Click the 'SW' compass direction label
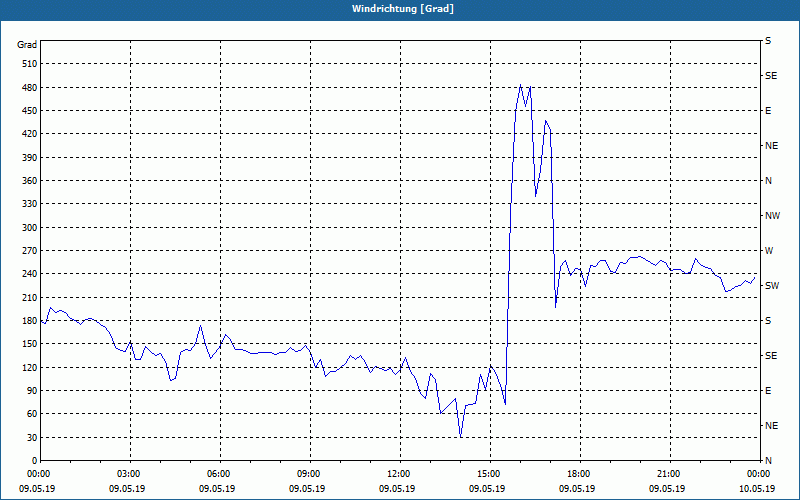This screenshot has width=800, height=500. tap(772, 286)
